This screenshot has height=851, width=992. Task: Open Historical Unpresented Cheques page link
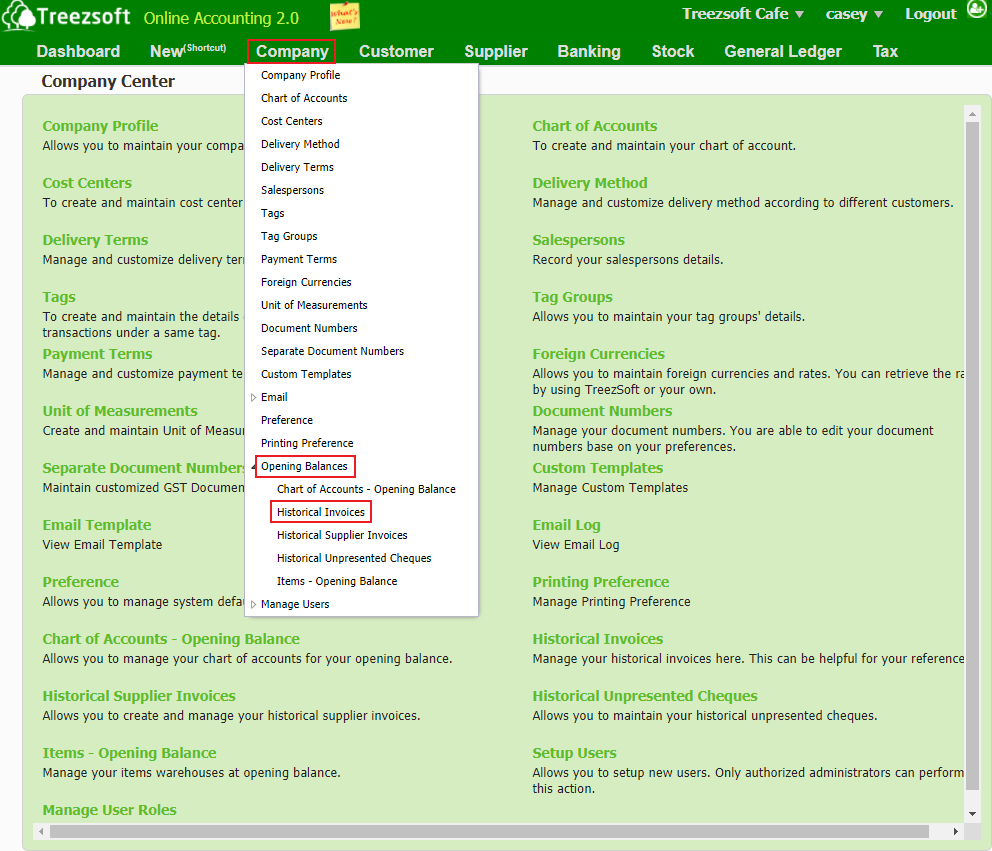(x=645, y=696)
